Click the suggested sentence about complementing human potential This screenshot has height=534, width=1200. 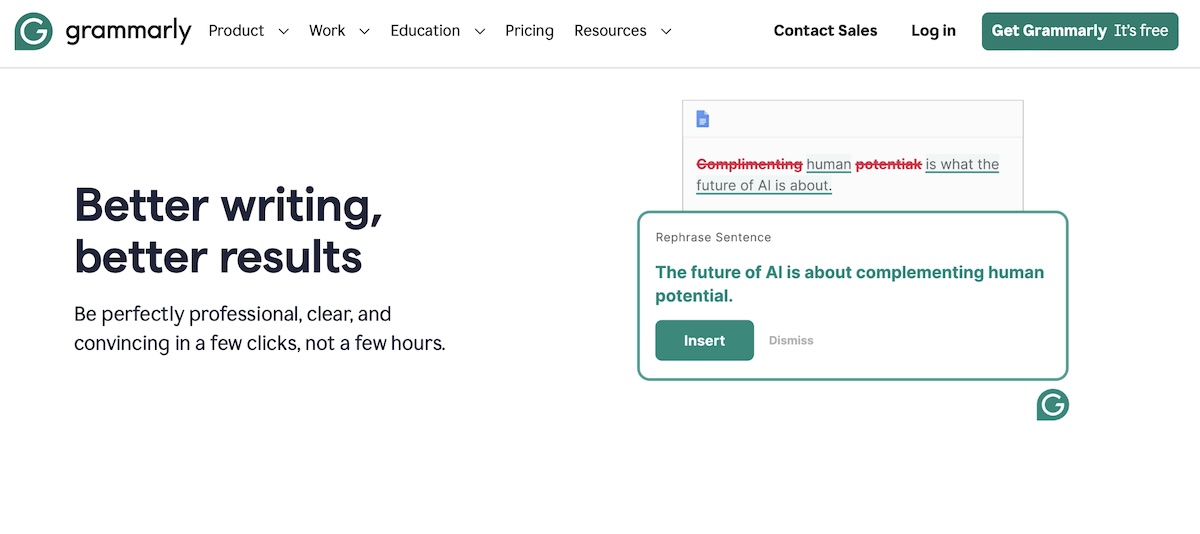point(849,284)
